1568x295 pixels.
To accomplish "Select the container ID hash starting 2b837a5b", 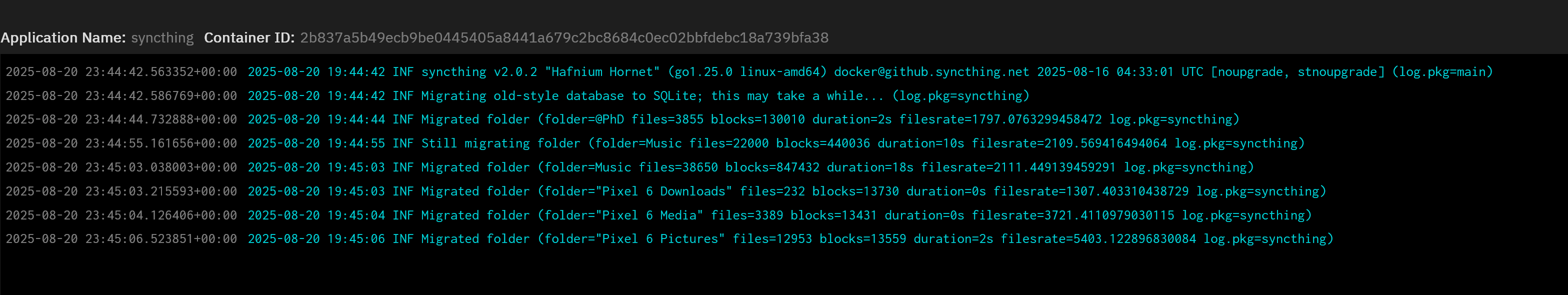I will pyautogui.click(x=563, y=37).
